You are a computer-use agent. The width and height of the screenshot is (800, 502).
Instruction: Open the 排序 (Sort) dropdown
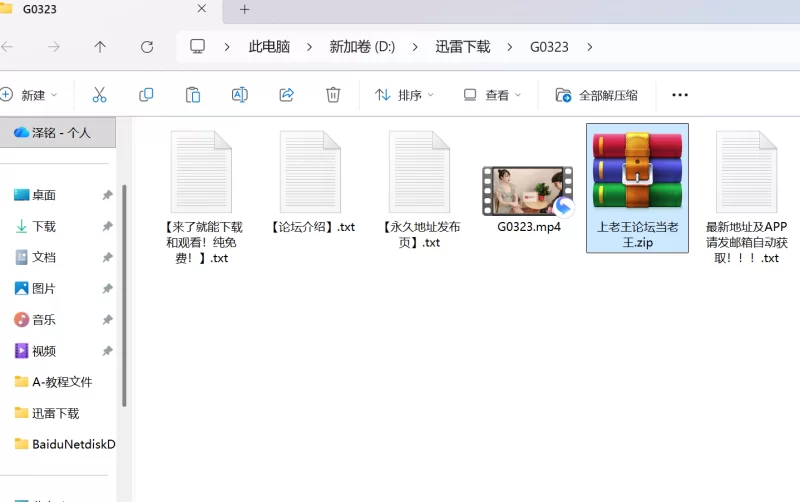[404, 95]
